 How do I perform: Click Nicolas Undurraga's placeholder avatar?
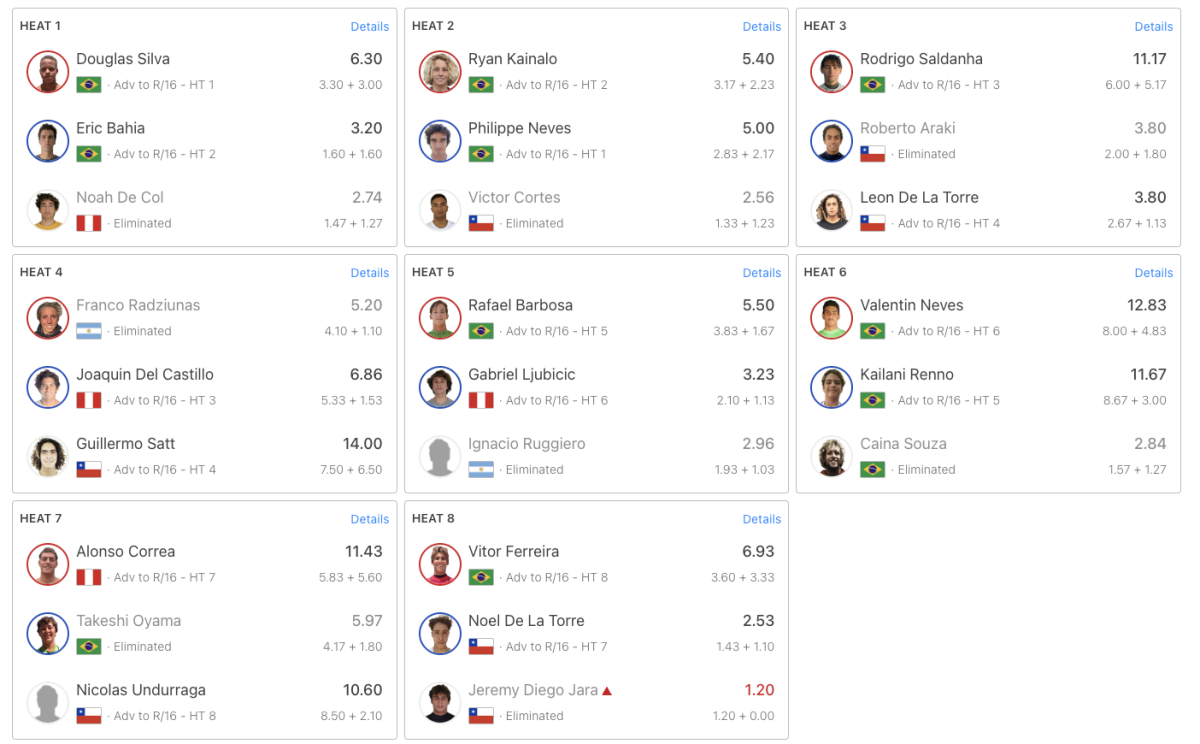[47, 703]
